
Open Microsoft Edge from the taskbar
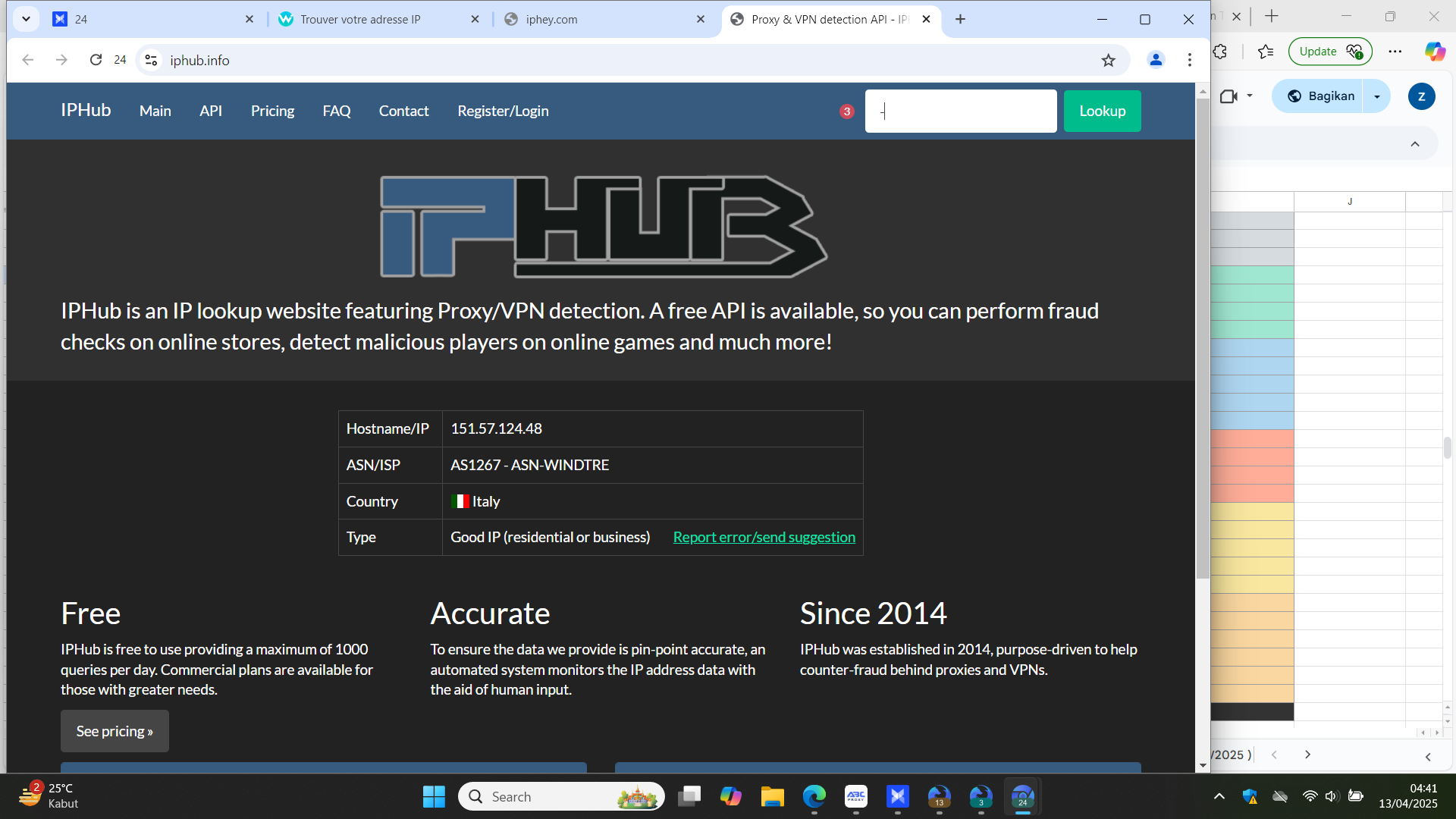pyautogui.click(x=814, y=796)
